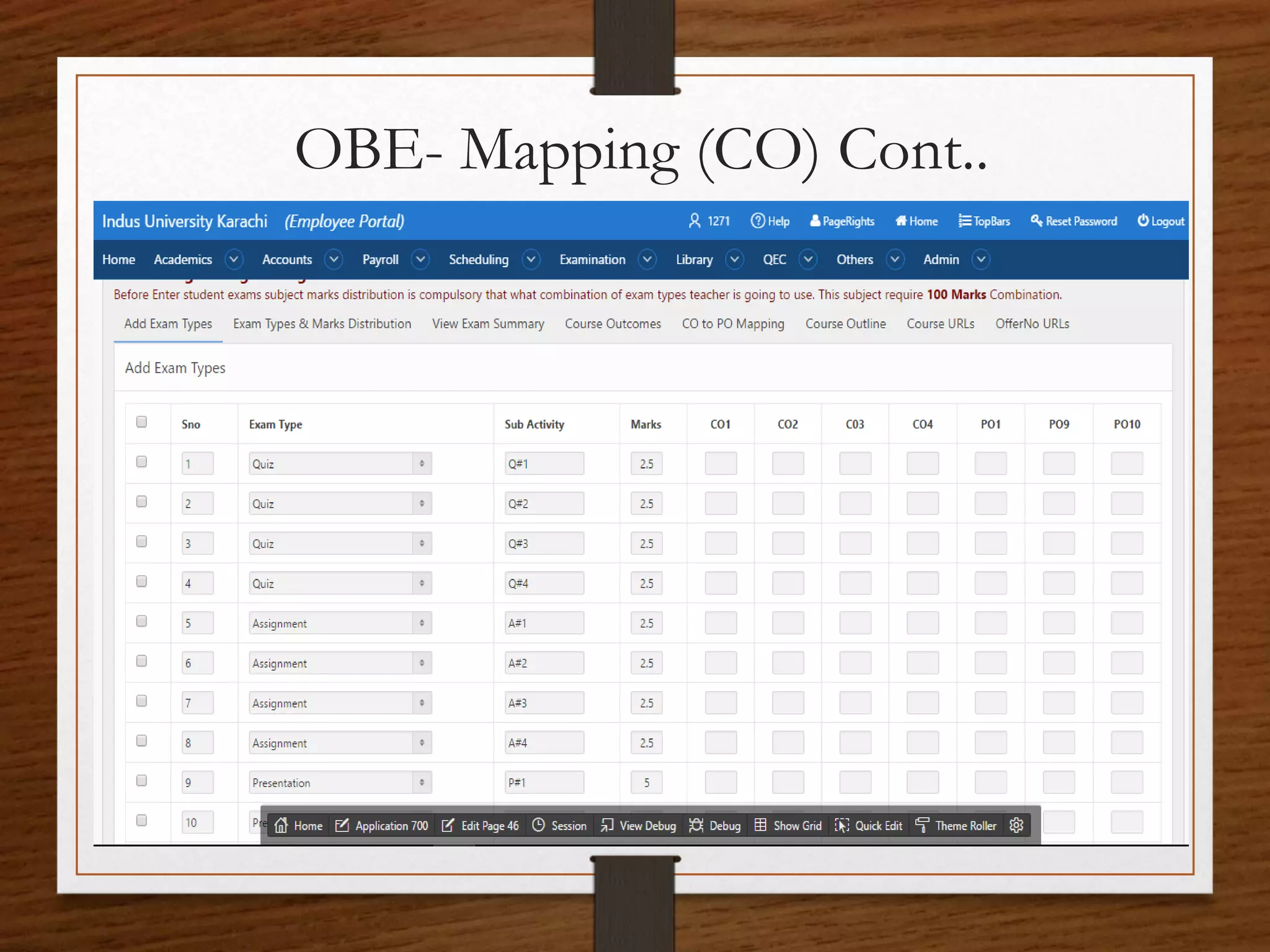Open the CO to PO Mapping tab

point(733,324)
